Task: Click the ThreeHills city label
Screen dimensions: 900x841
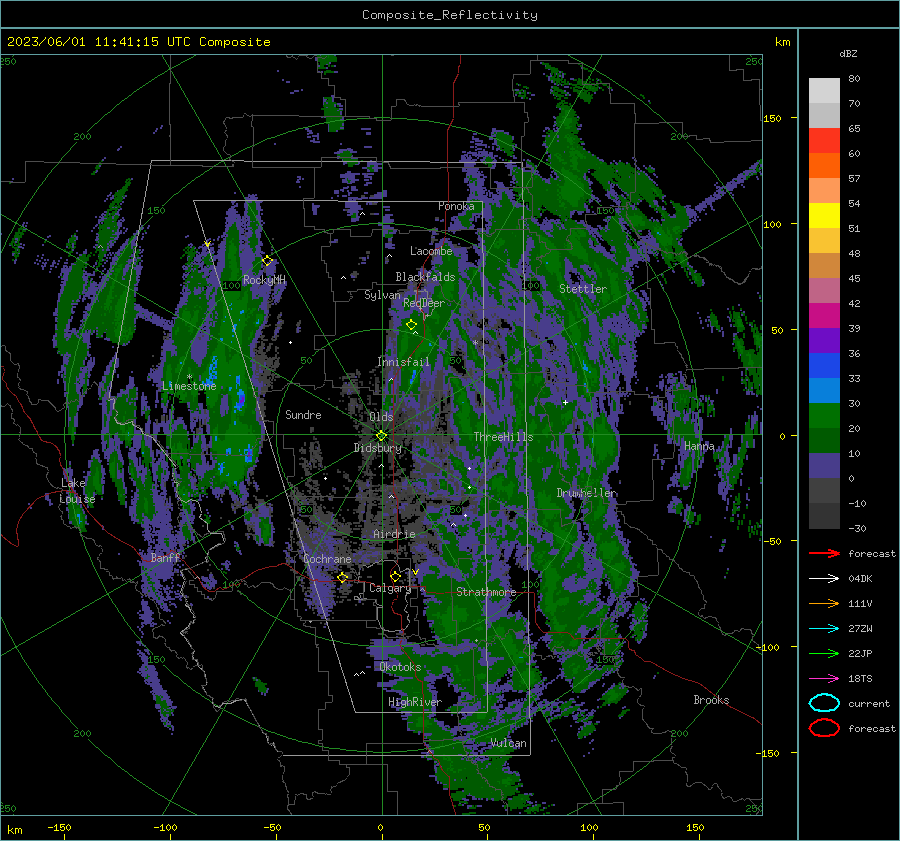Action: (503, 437)
